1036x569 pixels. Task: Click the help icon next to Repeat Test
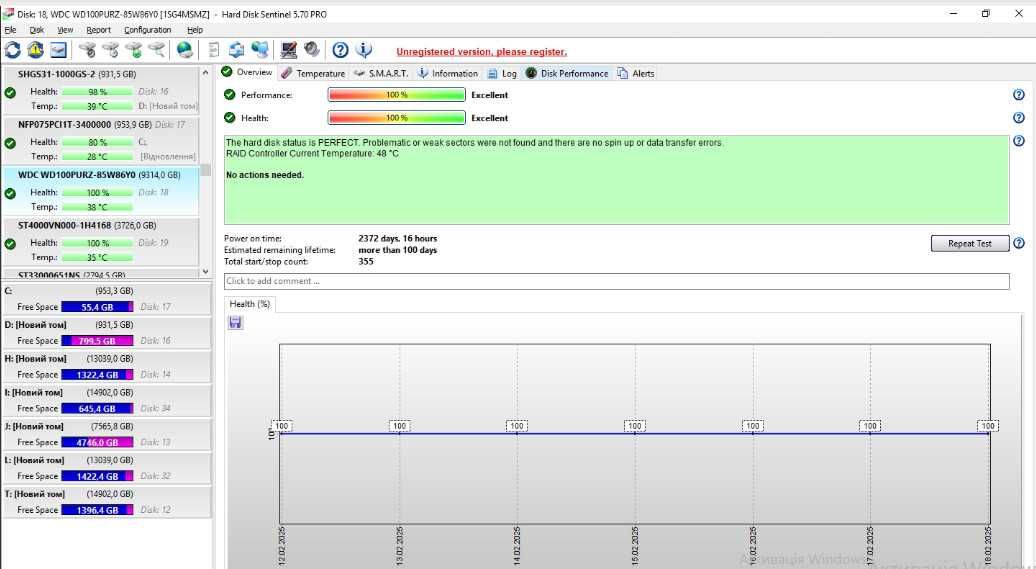(1019, 243)
